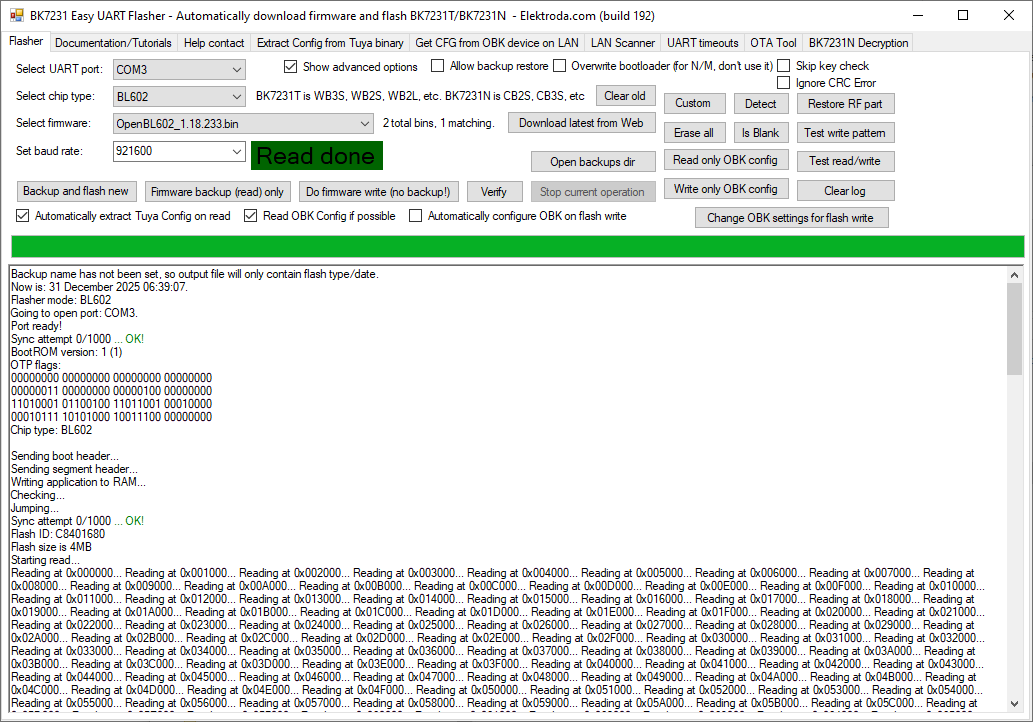Image resolution: width=1033 pixels, height=722 pixels.
Task: Open the UART timeouts tab
Action: tap(702, 43)
